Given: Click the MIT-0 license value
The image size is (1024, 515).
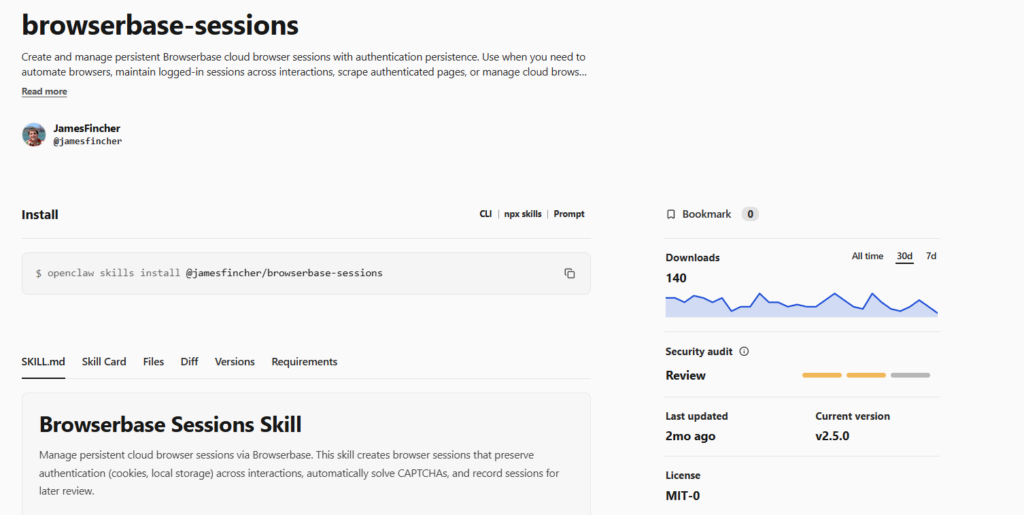Looking at the screenshot, I should pyautogui.click(x=682, y=495).
